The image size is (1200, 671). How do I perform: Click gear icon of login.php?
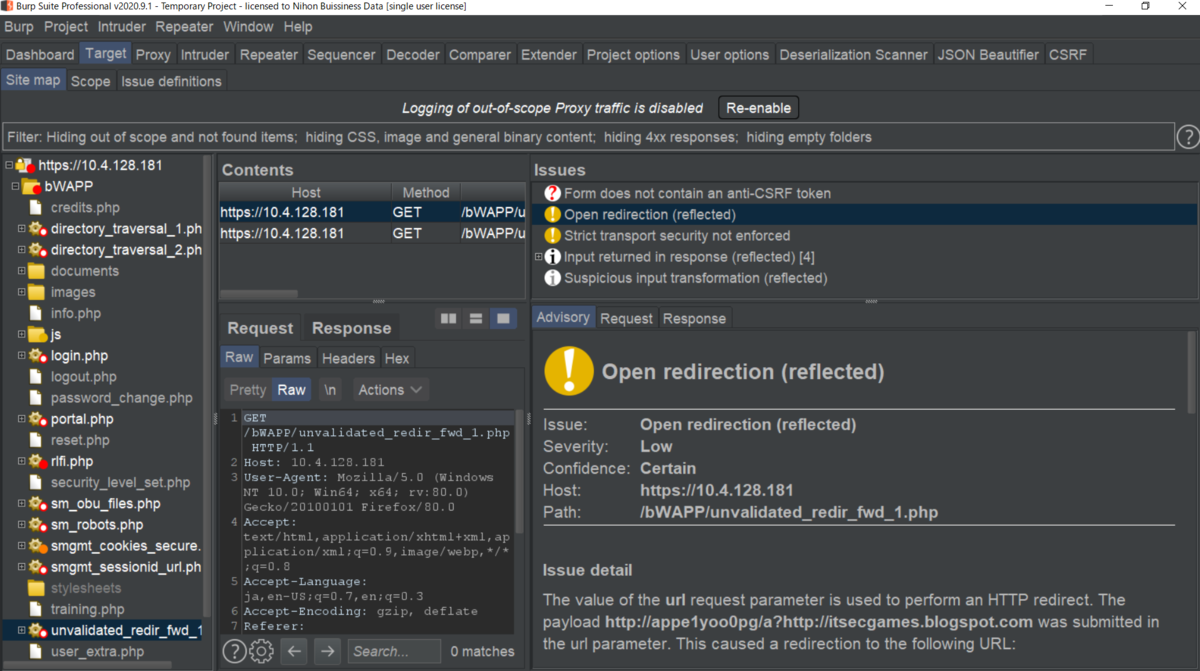coord(37,356)
